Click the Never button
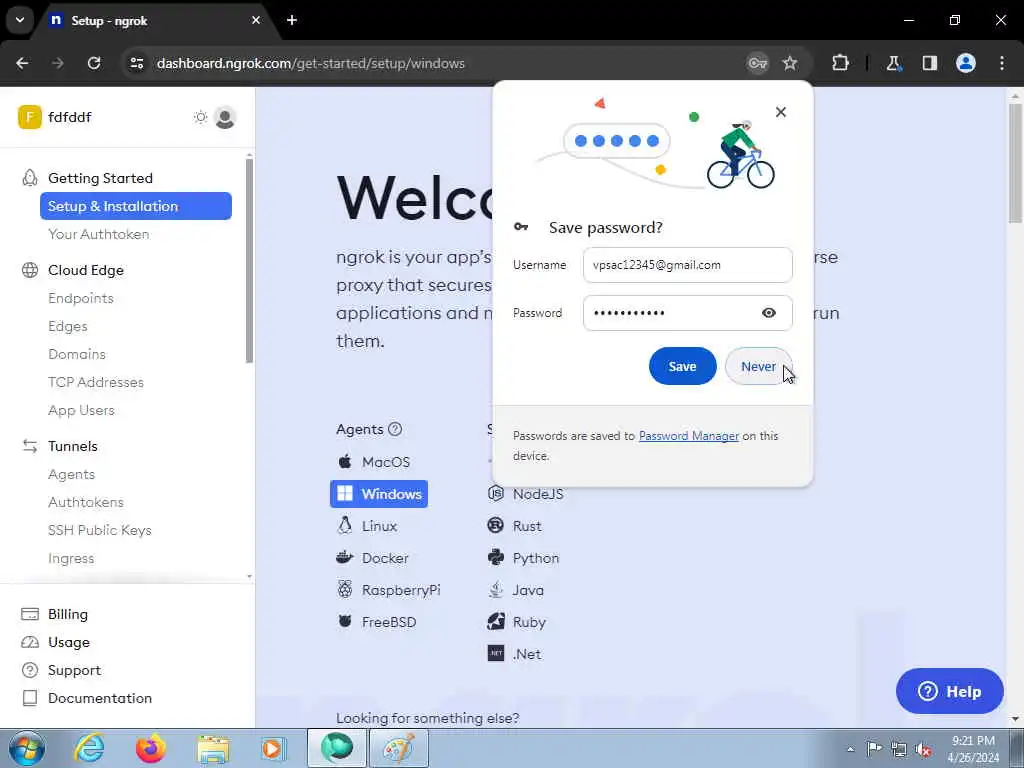1024x768 pixels. (758, 366)
